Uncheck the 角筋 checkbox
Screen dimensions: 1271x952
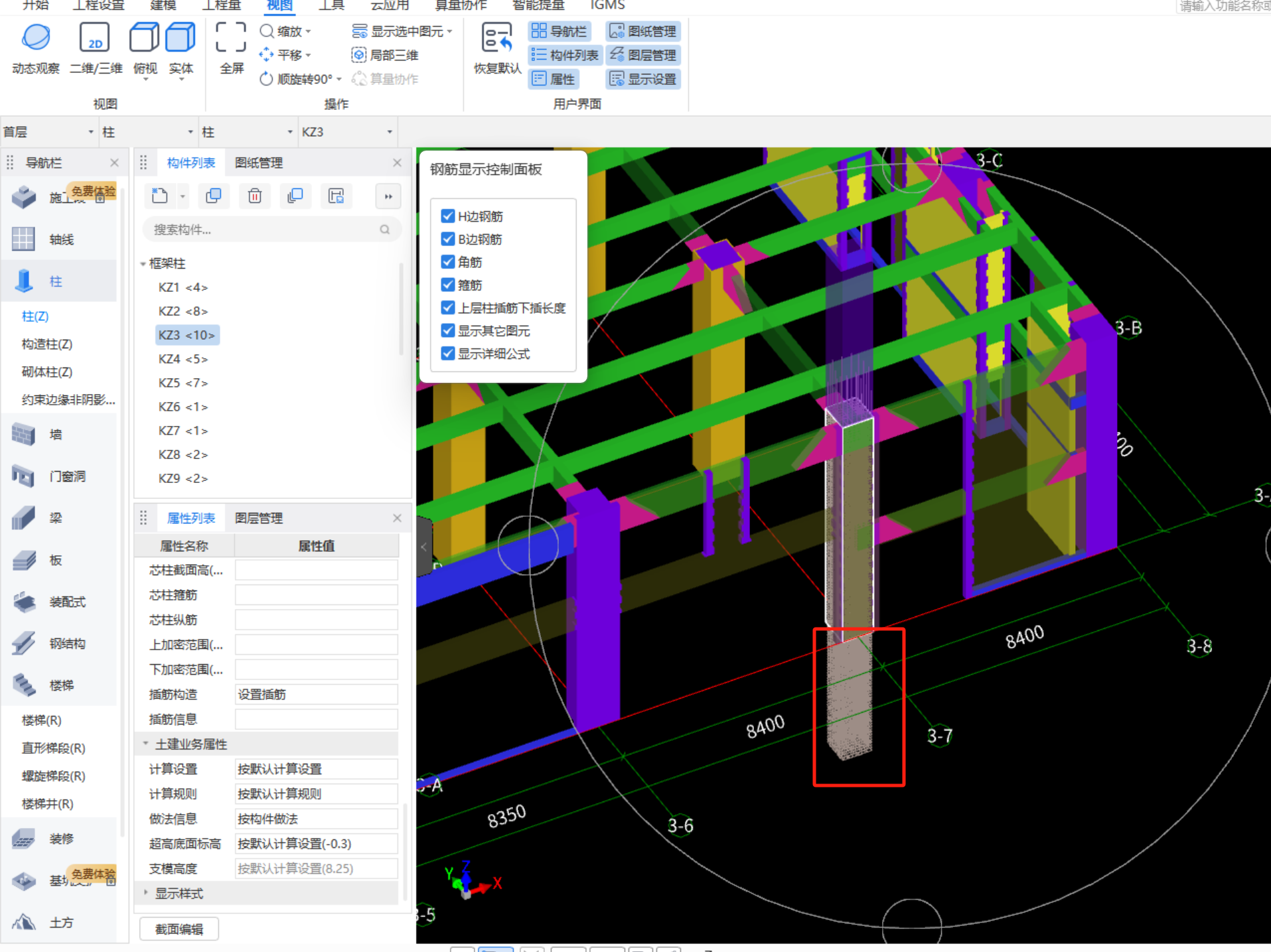click(x=448, y=262)
